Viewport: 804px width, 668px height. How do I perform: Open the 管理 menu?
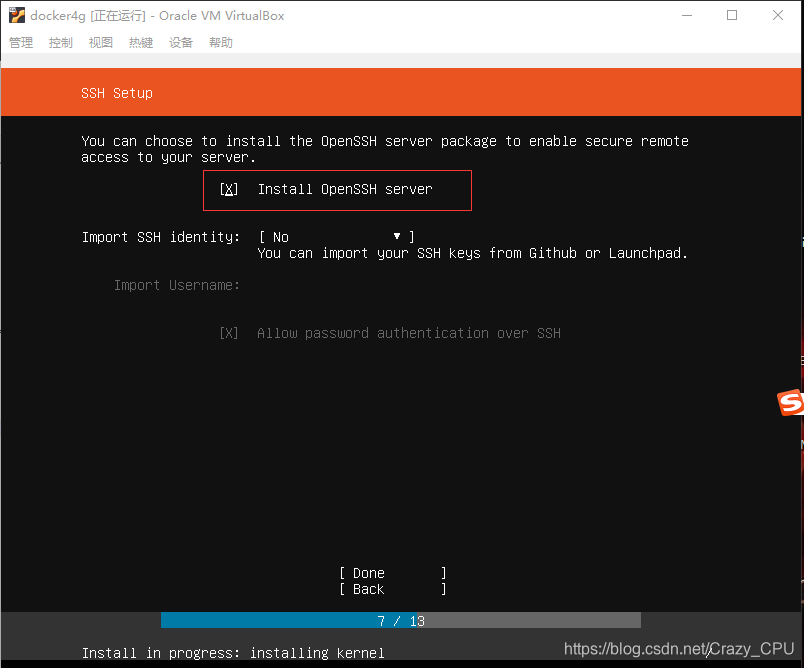pyautogui.click(x=21, y=43)
